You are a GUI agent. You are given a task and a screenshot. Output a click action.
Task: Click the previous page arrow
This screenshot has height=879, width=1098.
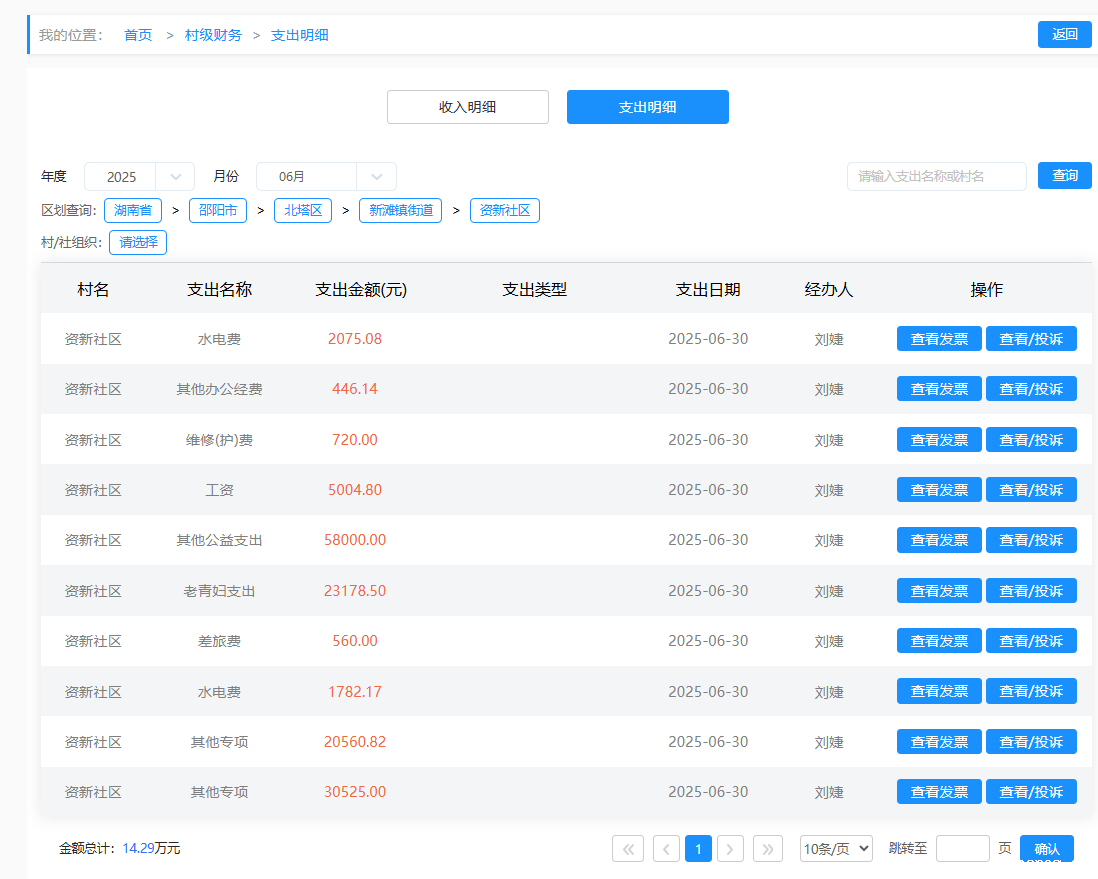(x=666, y=849)
